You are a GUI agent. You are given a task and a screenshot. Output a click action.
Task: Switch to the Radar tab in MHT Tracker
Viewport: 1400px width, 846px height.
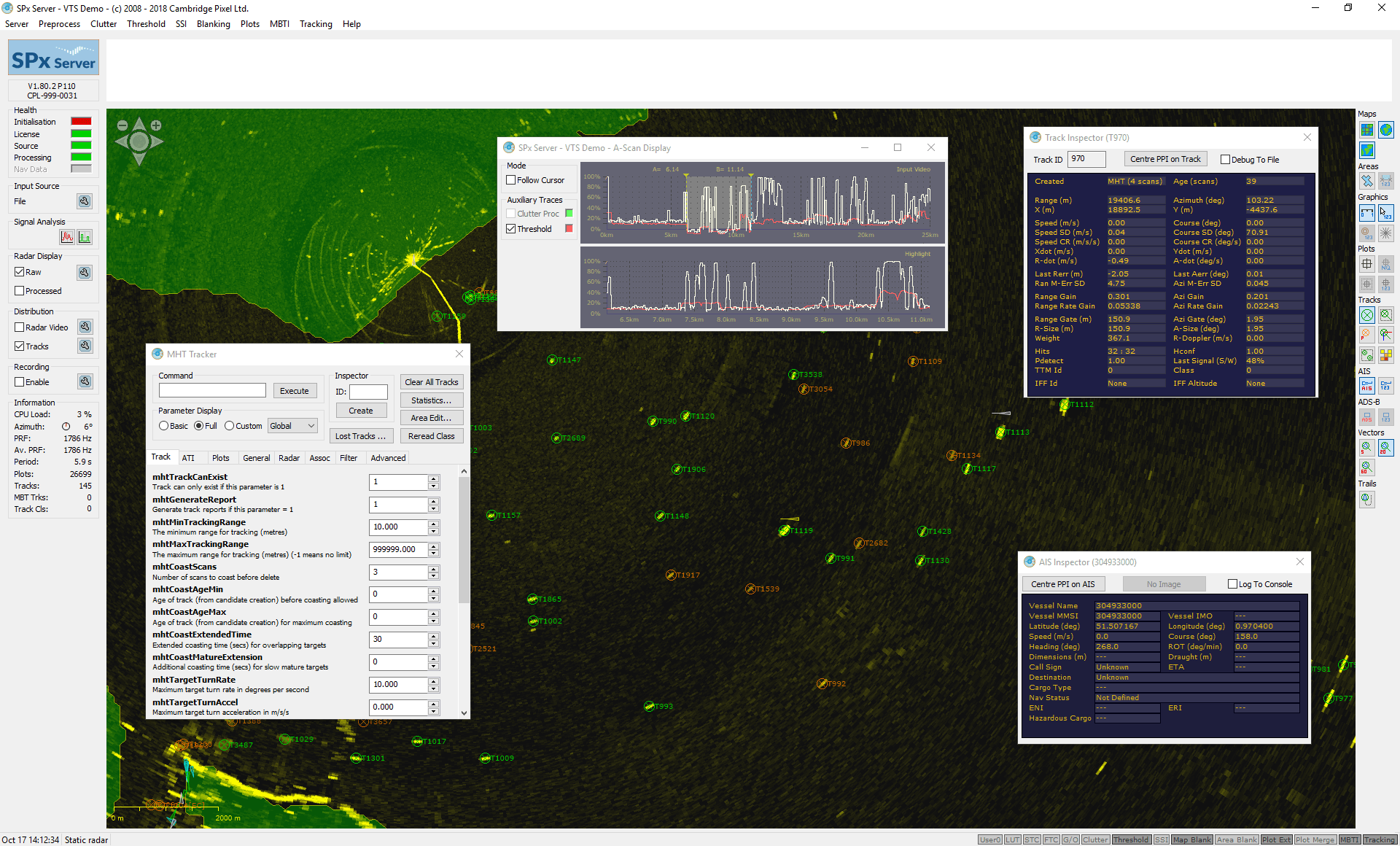[x=289, y=458]
